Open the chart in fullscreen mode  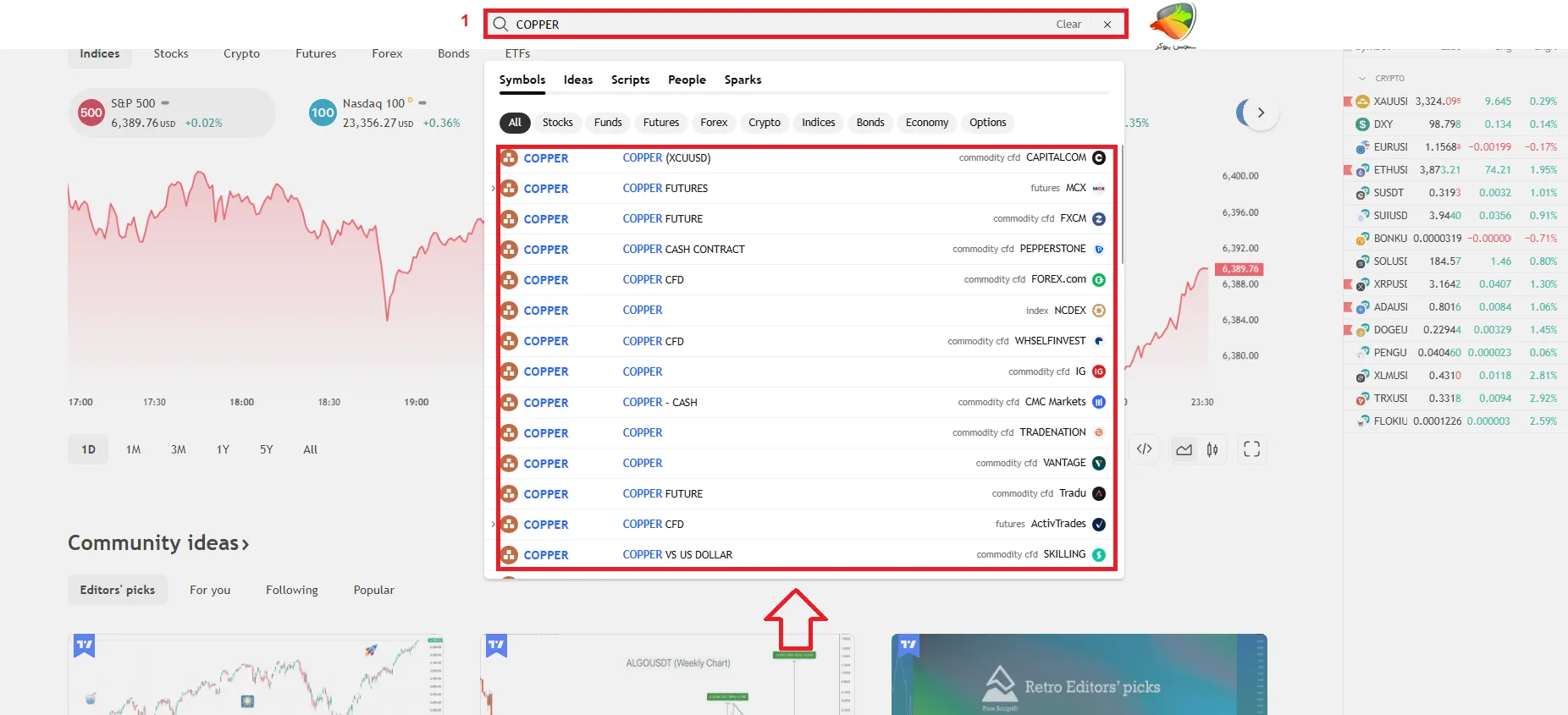(x=1251, y=449)
